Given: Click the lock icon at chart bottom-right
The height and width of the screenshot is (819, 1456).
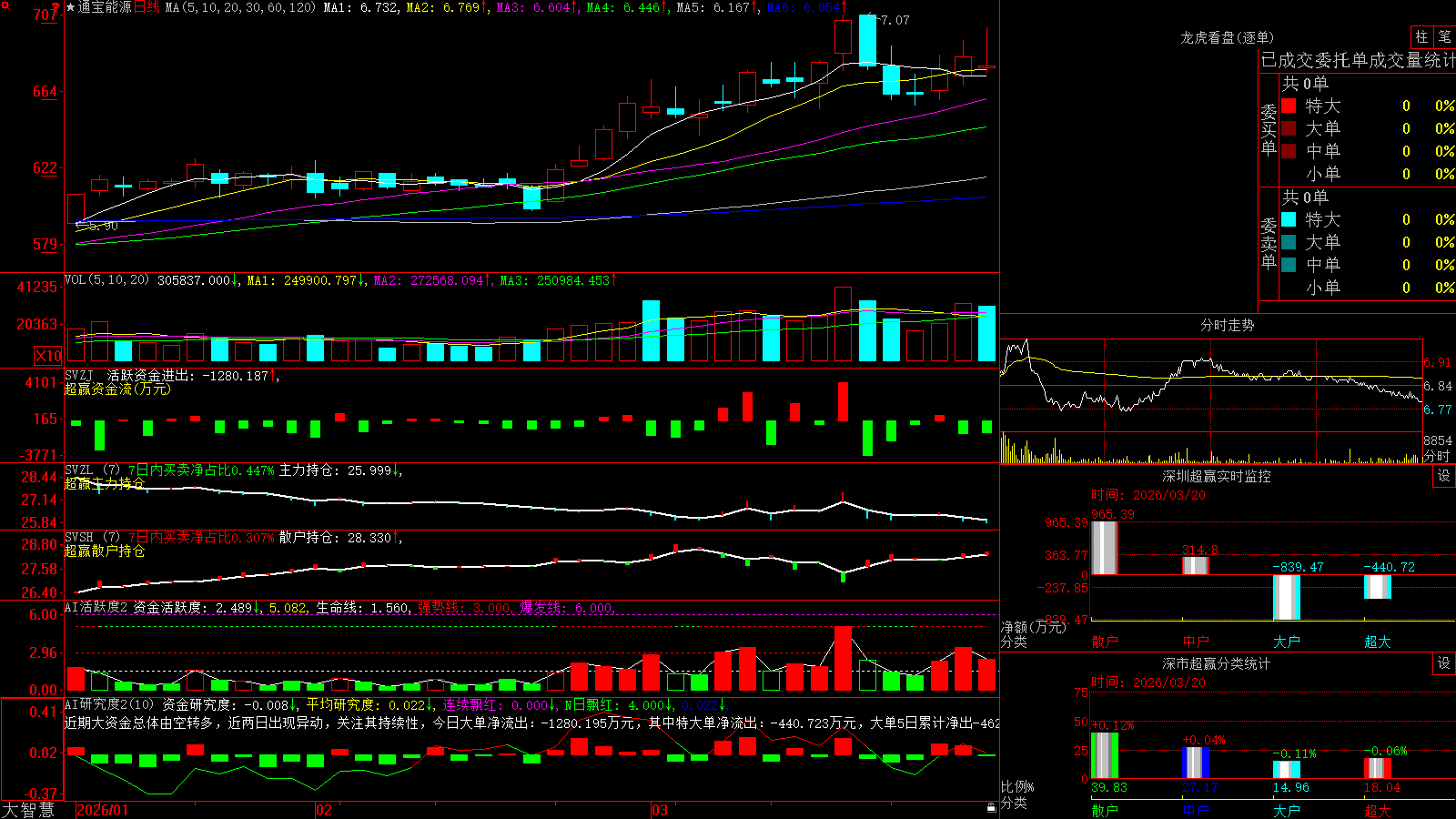Looking at the screenshot, I should click(x=992, y=808).
